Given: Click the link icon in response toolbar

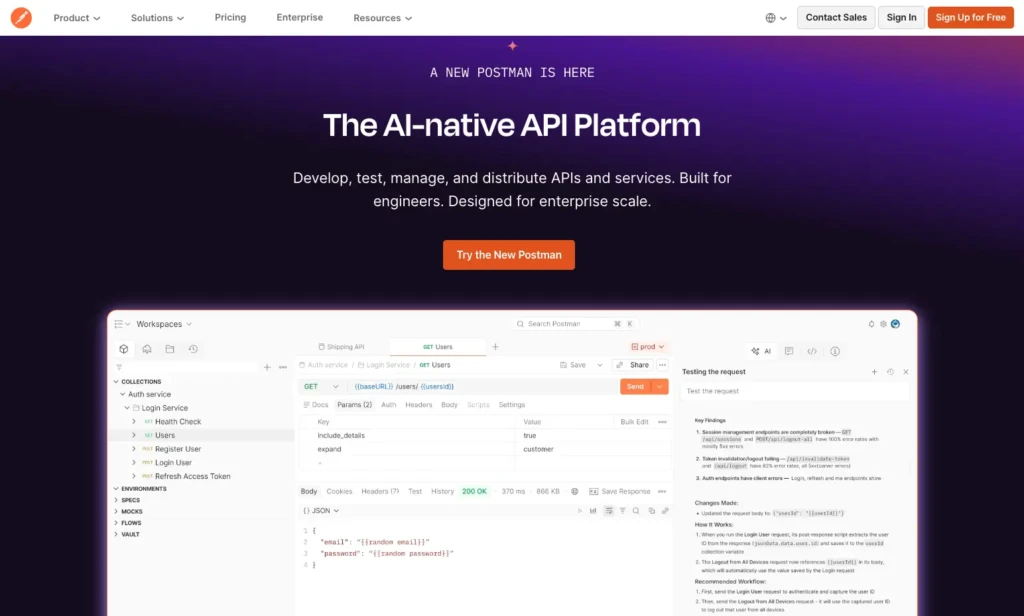Looking at the screenshot, I should point(665,511).
